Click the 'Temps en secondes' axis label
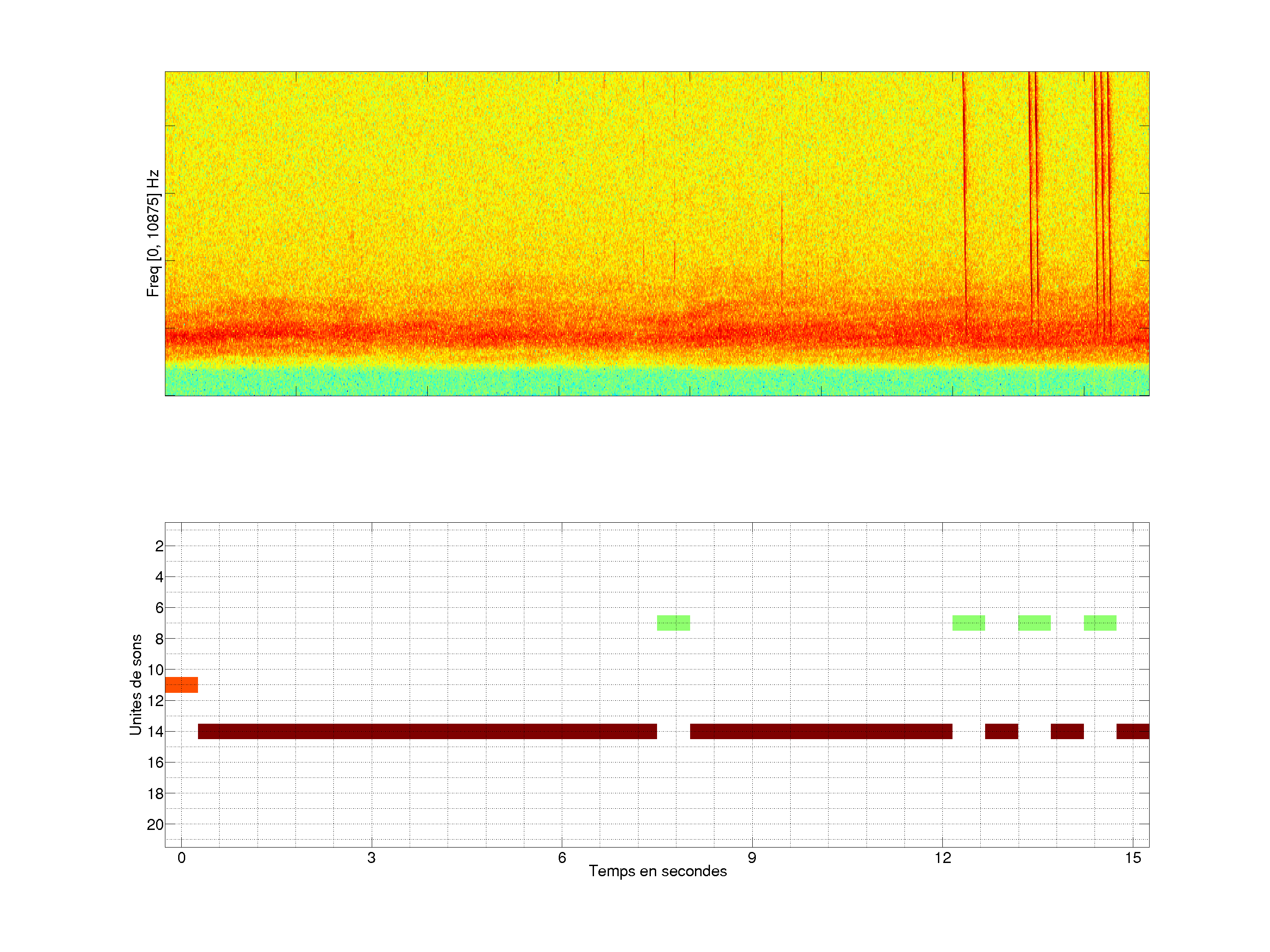 (x=657, y=871)
